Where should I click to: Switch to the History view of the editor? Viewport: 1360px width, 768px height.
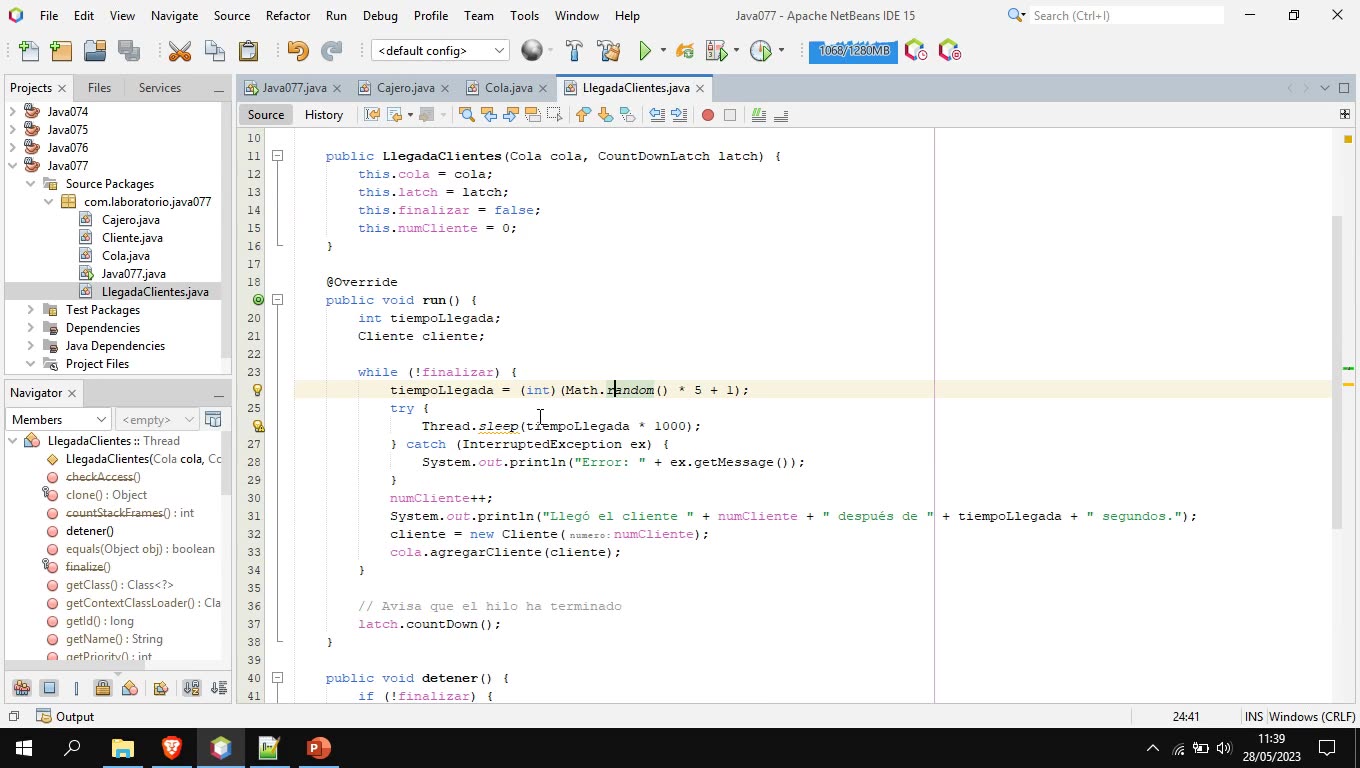(323, 114)
